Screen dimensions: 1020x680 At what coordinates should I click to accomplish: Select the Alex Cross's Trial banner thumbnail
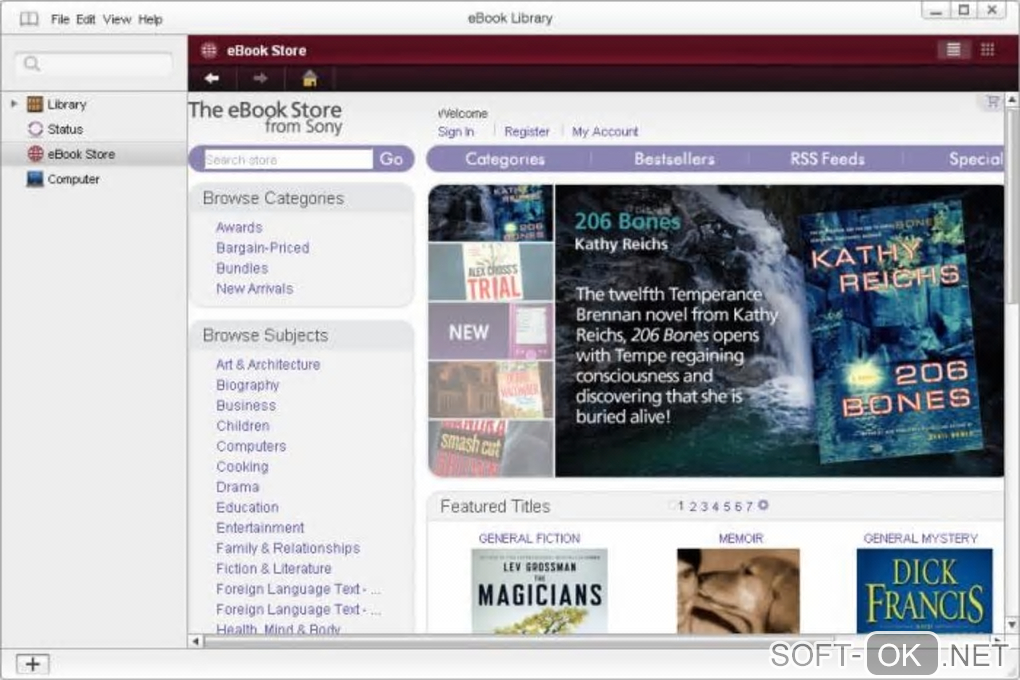click(491, 272)
